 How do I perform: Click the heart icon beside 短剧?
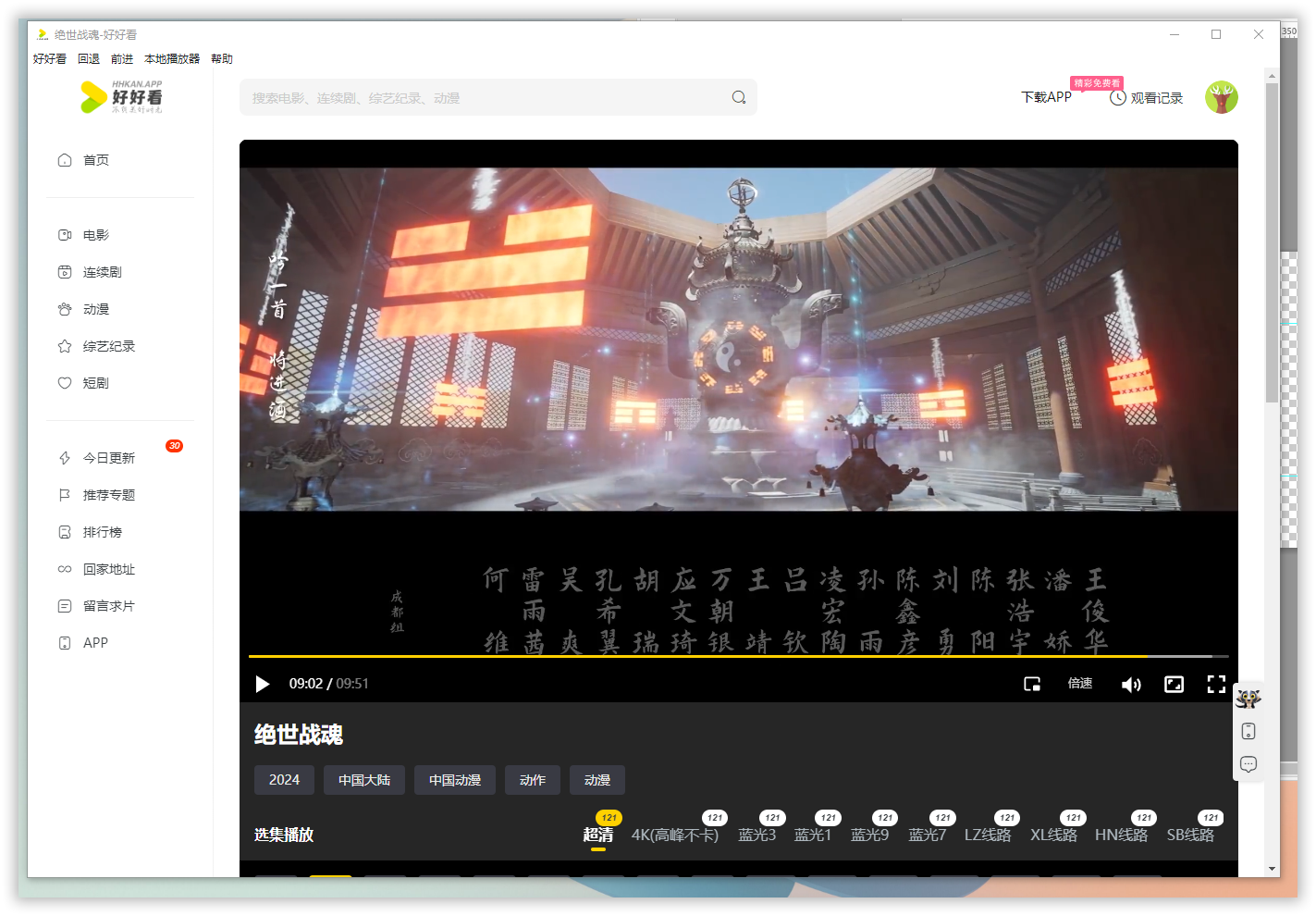[65, 383]
